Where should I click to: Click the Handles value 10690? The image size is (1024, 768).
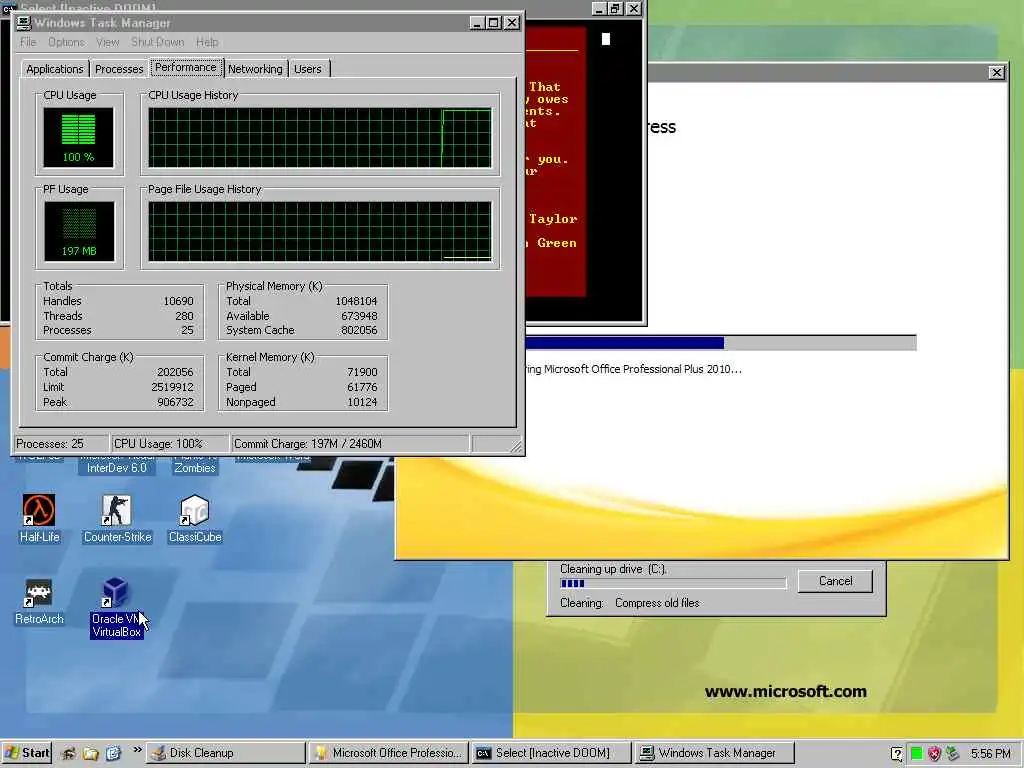coord(178,301)
